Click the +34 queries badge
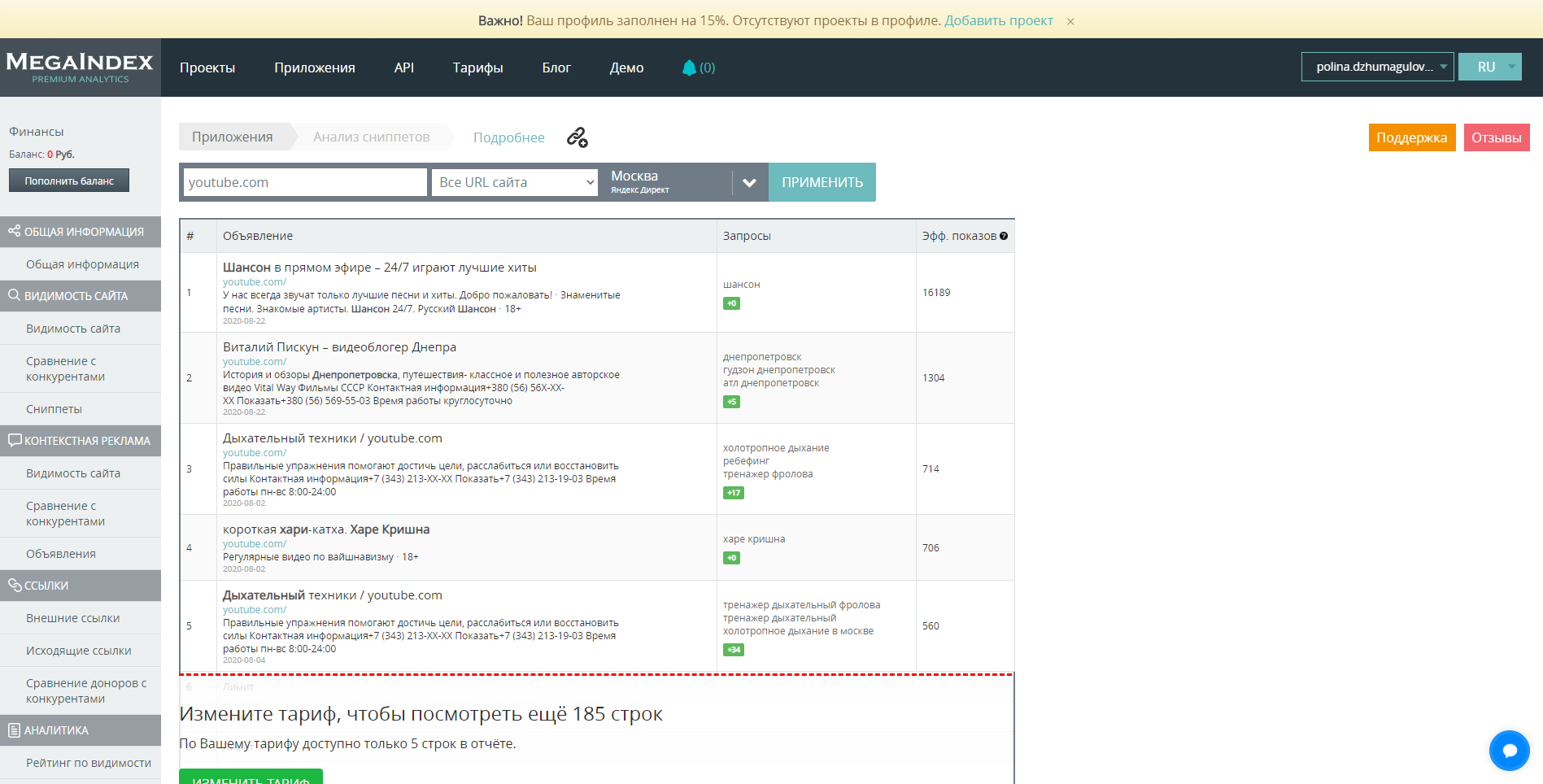The width and height of the screenshot is (1543, 784). pyautogui.click(x=734, y=650)
